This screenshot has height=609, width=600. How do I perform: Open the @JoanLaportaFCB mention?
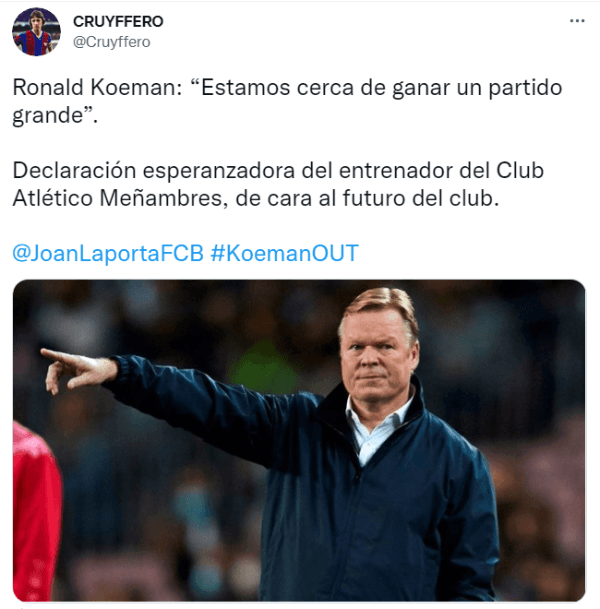point(108,253)
